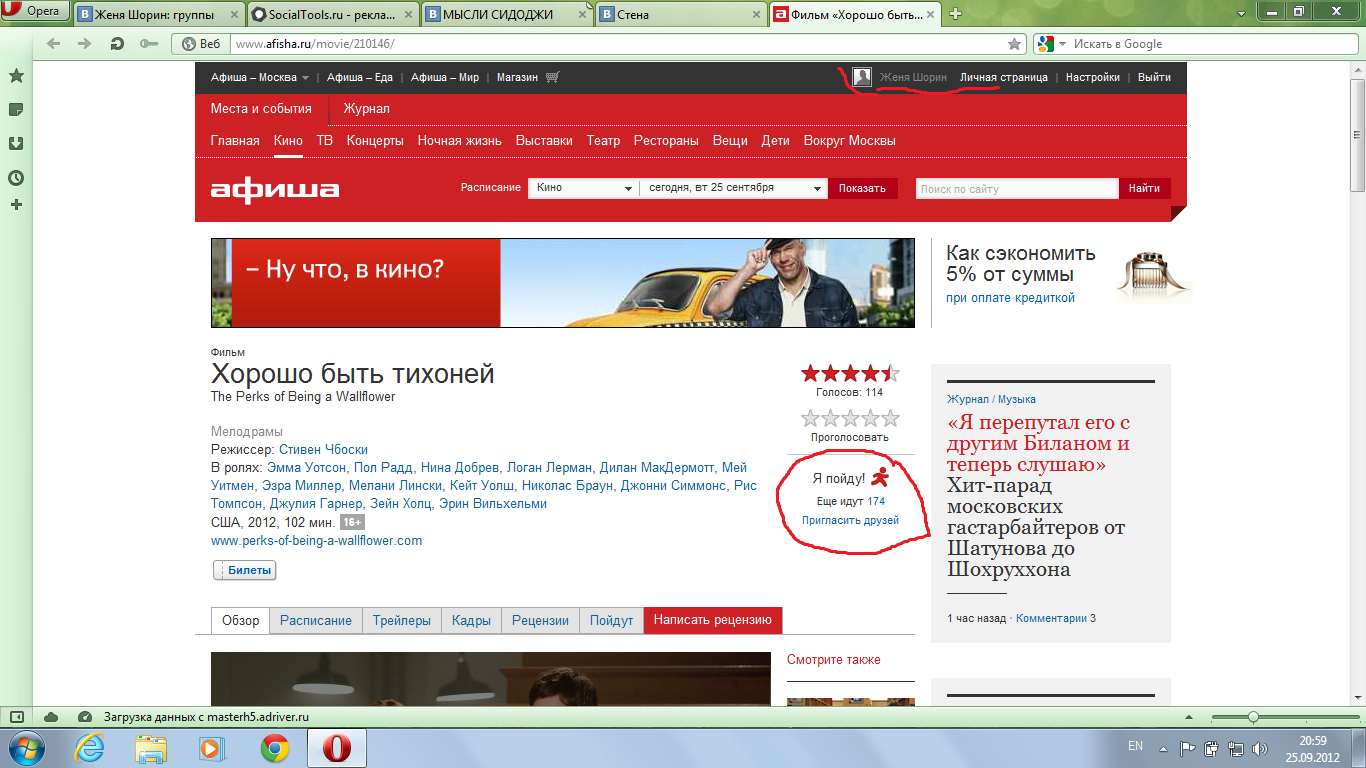Open the Bookmarks star panel in sidebar
Viewport: 1366px width, 768px height.
tap(16, 76)
